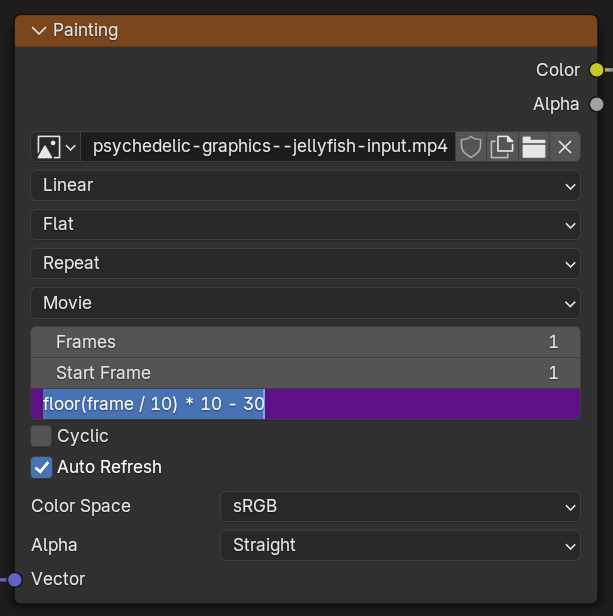The width and height of the screenshot is (613, 616).
Task: Click the new image copy icon
Action: (502, 147)
